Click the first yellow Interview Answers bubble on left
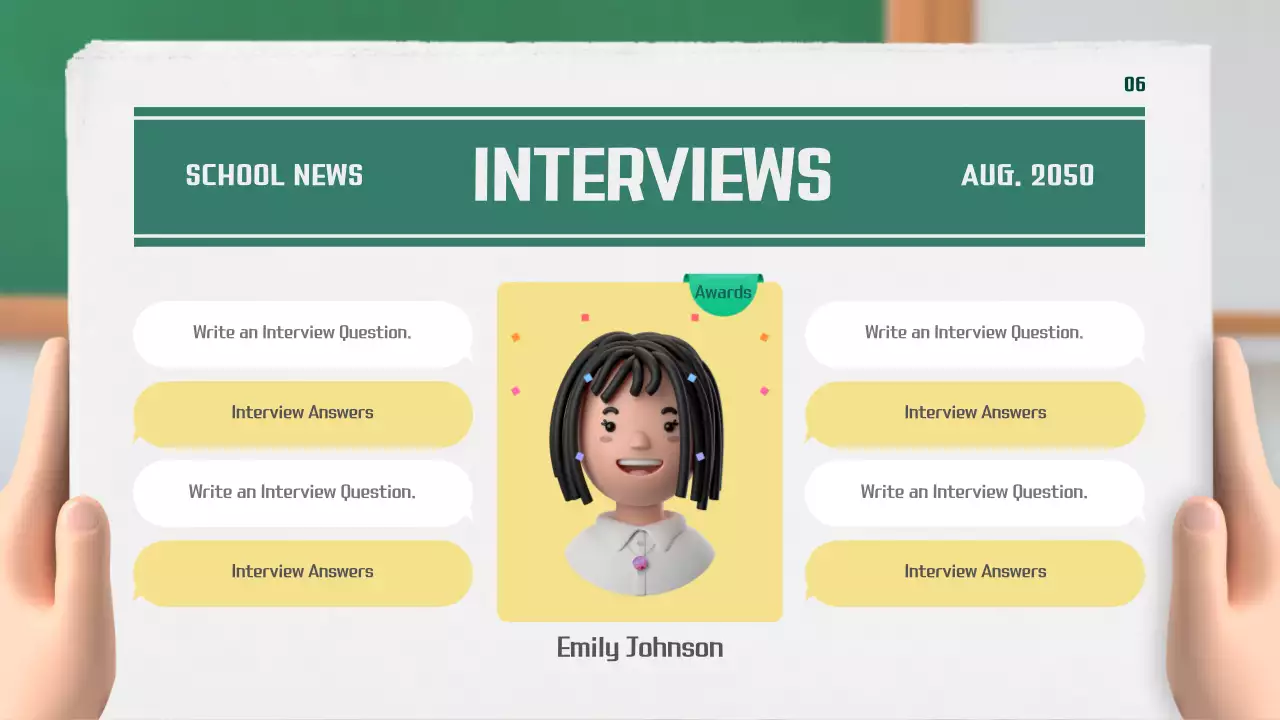The width and height of the screenshot is (1280, 720). [x=302, y=412]
